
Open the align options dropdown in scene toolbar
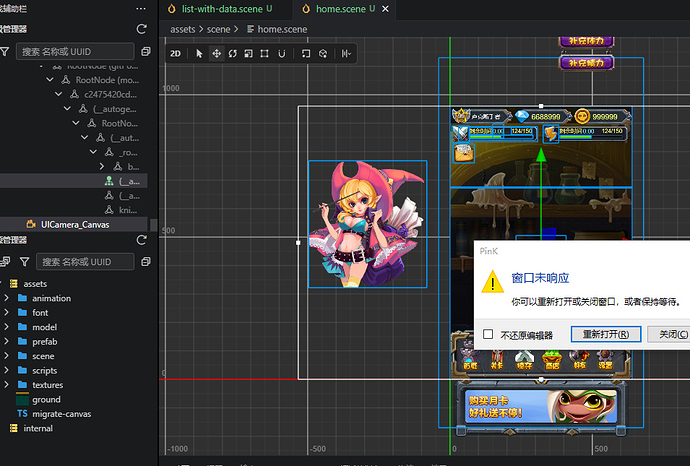(x=346, y=54)
